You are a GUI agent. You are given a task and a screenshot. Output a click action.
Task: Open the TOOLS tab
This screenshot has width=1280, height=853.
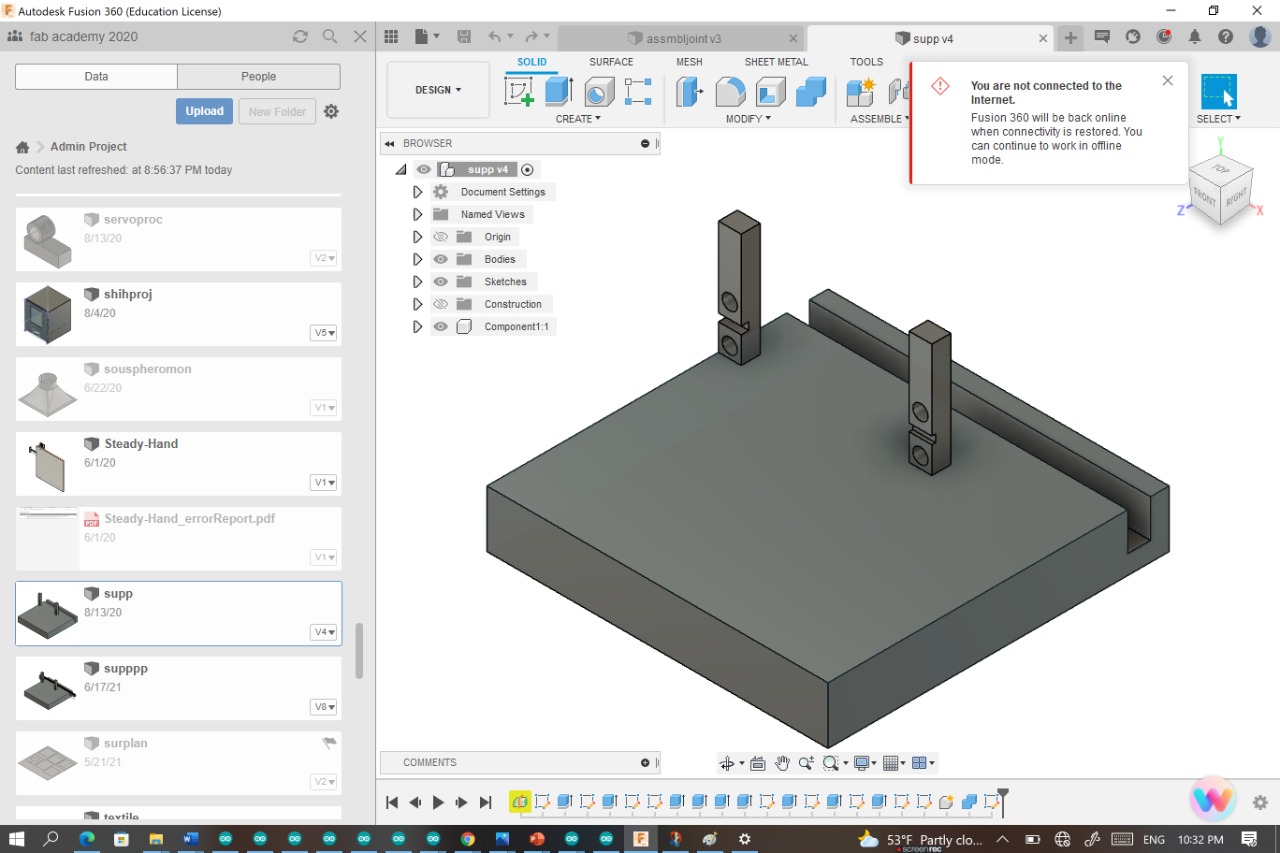(867, 62)
